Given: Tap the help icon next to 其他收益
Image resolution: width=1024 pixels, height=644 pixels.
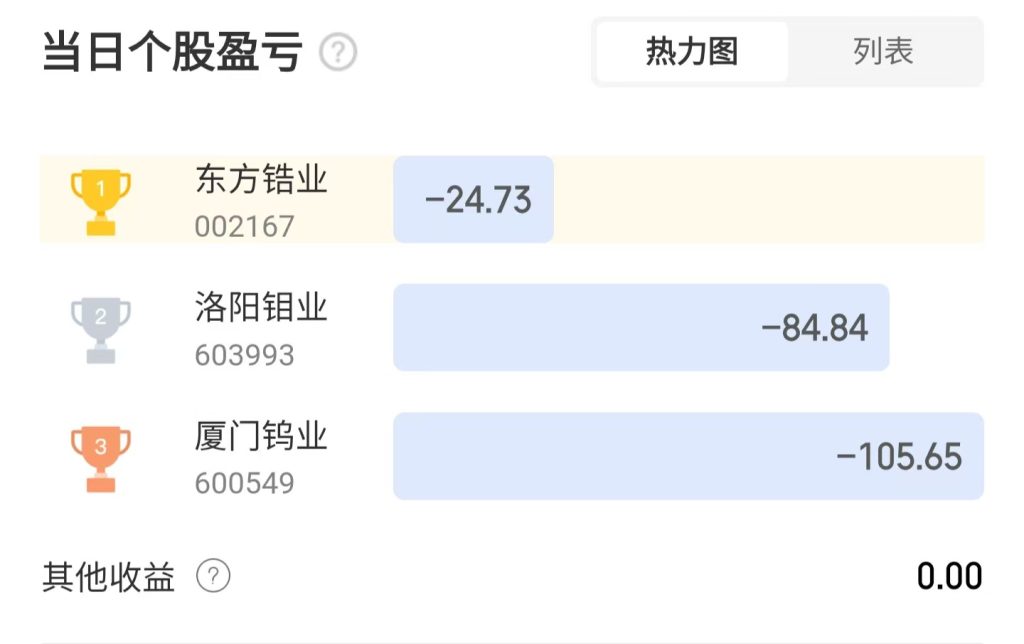Looking at the screenshot, I should (x=213, y=576).
